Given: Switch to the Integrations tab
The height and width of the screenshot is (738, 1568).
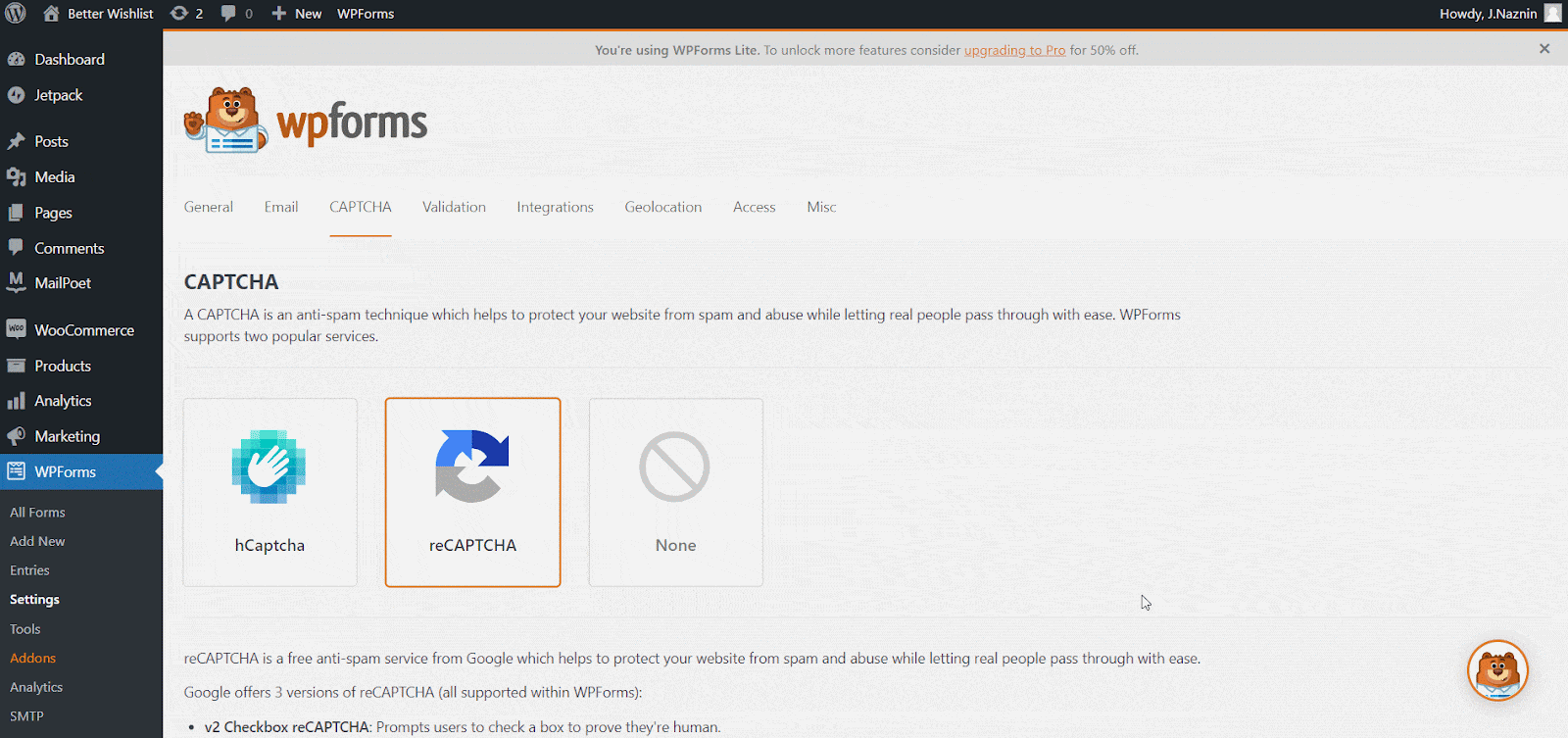Looking at the screenshot, I should (x=556, y=207).
